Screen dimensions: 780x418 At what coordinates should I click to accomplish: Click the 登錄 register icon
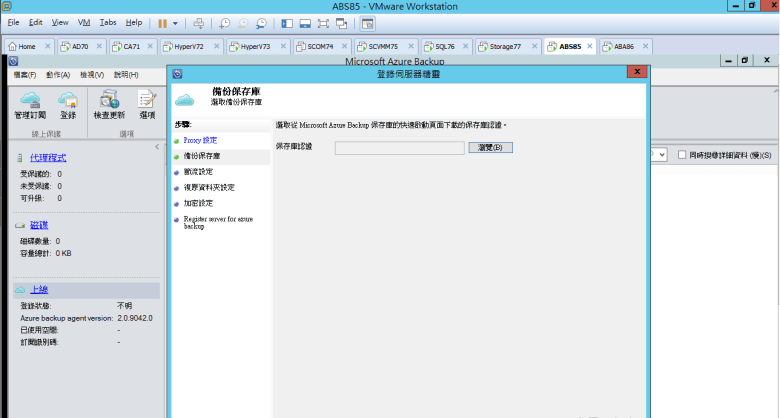68,100
